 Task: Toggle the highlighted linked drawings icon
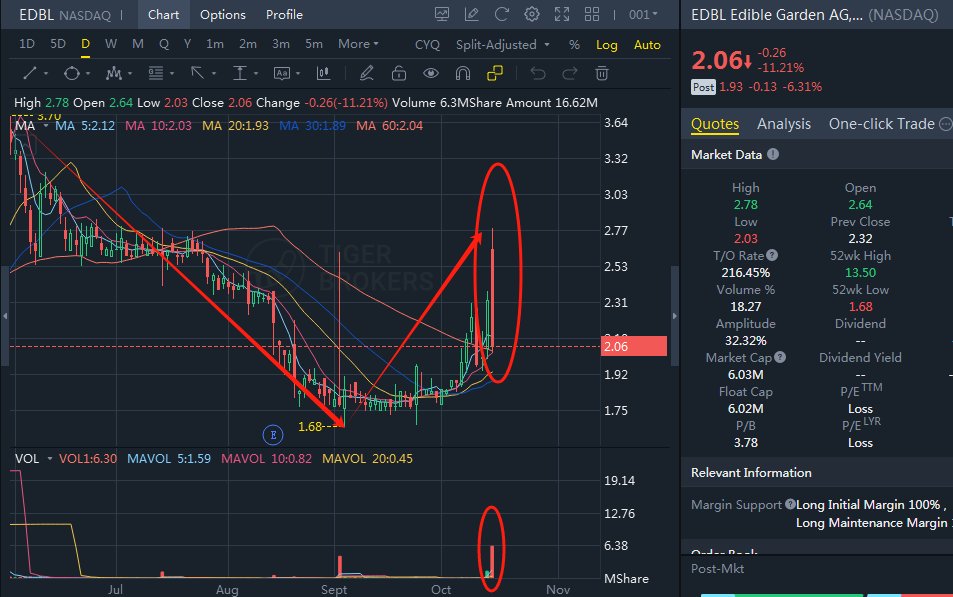coord(495,74)
